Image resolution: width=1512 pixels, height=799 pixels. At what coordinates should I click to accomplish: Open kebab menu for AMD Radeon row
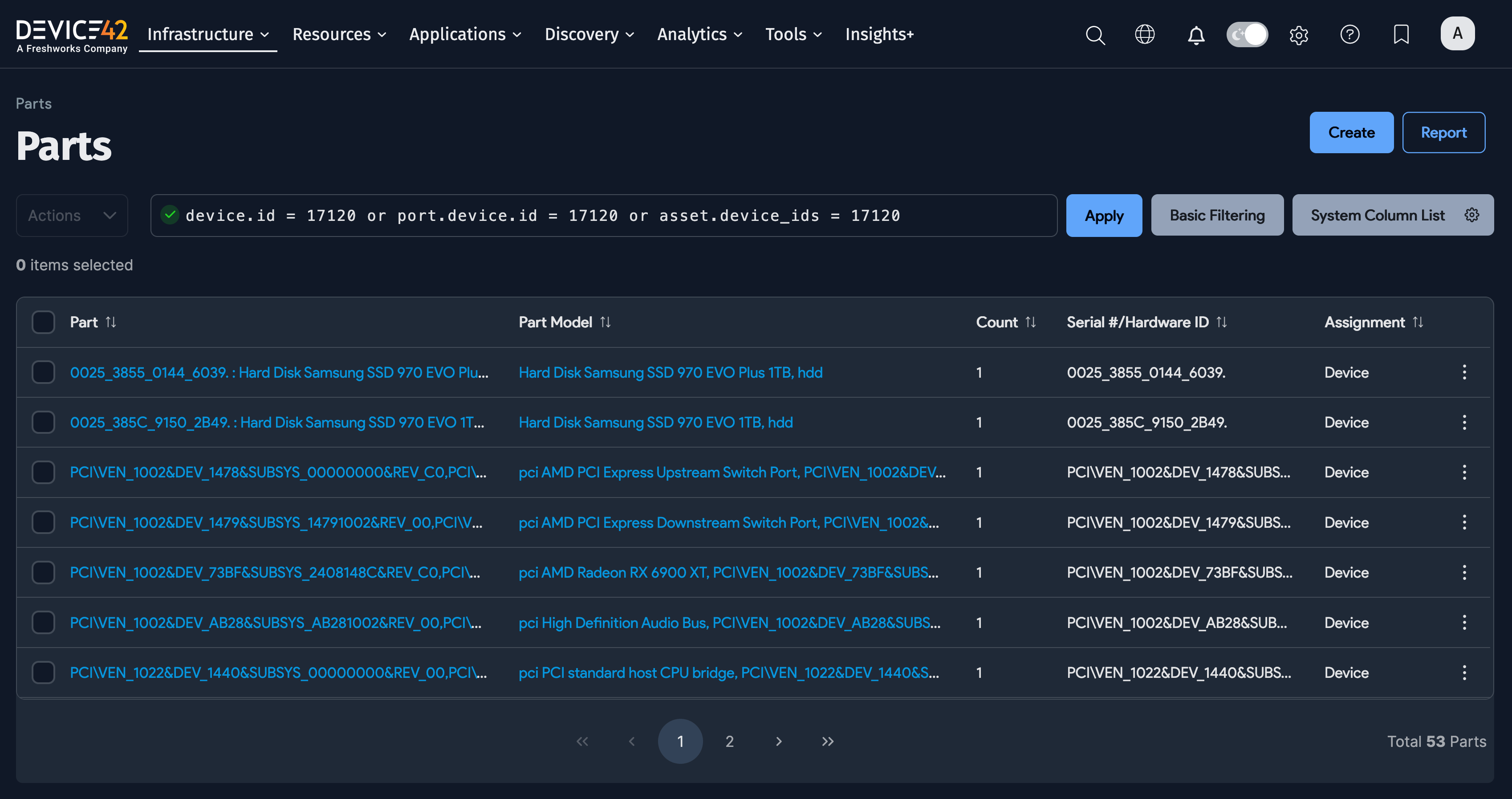(1464, 572)
